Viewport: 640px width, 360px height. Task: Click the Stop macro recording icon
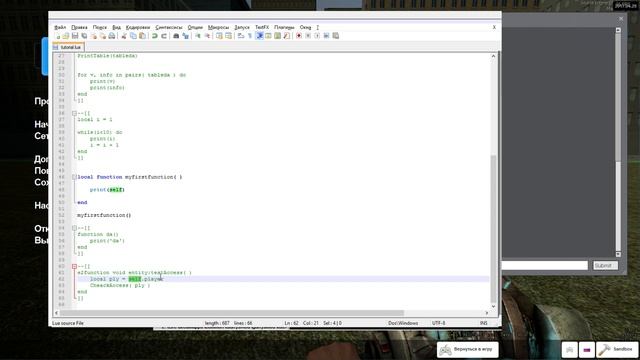(x=308, y=36)
